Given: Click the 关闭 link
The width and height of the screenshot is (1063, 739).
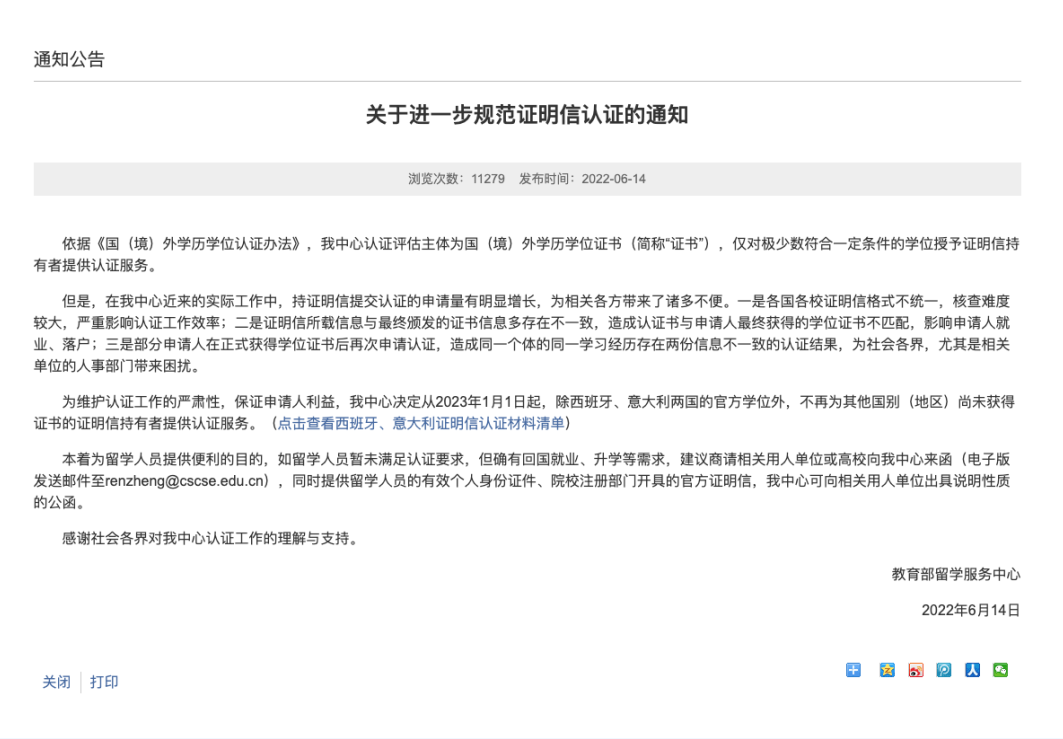Looking at the screenshot, I should coord(56,682).
